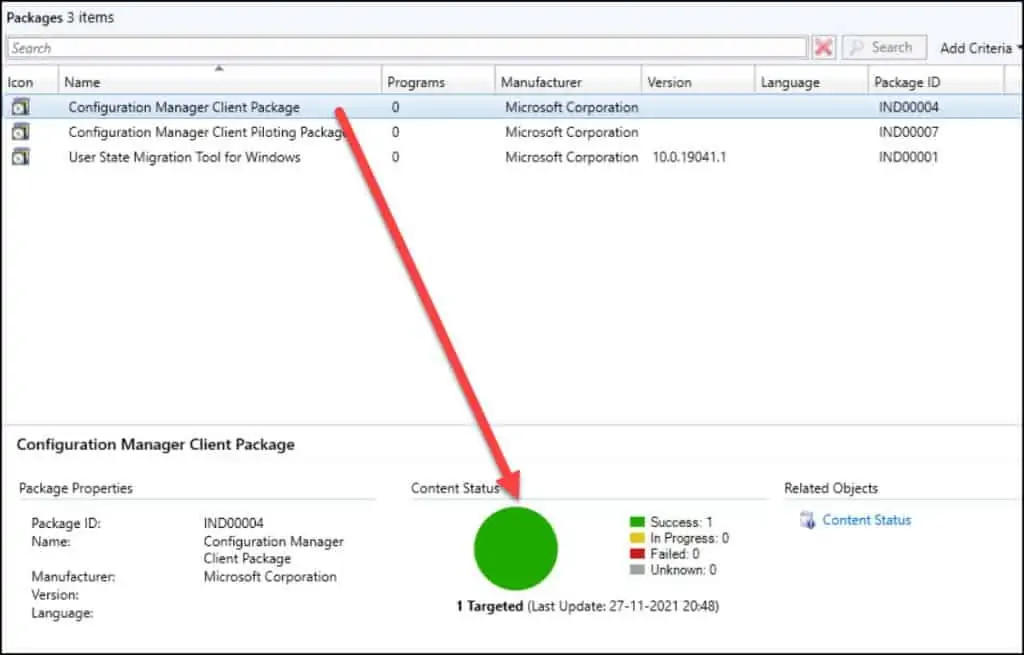
Task: Click the 1 Targeted last update text
Action: [x=588, y=606]
